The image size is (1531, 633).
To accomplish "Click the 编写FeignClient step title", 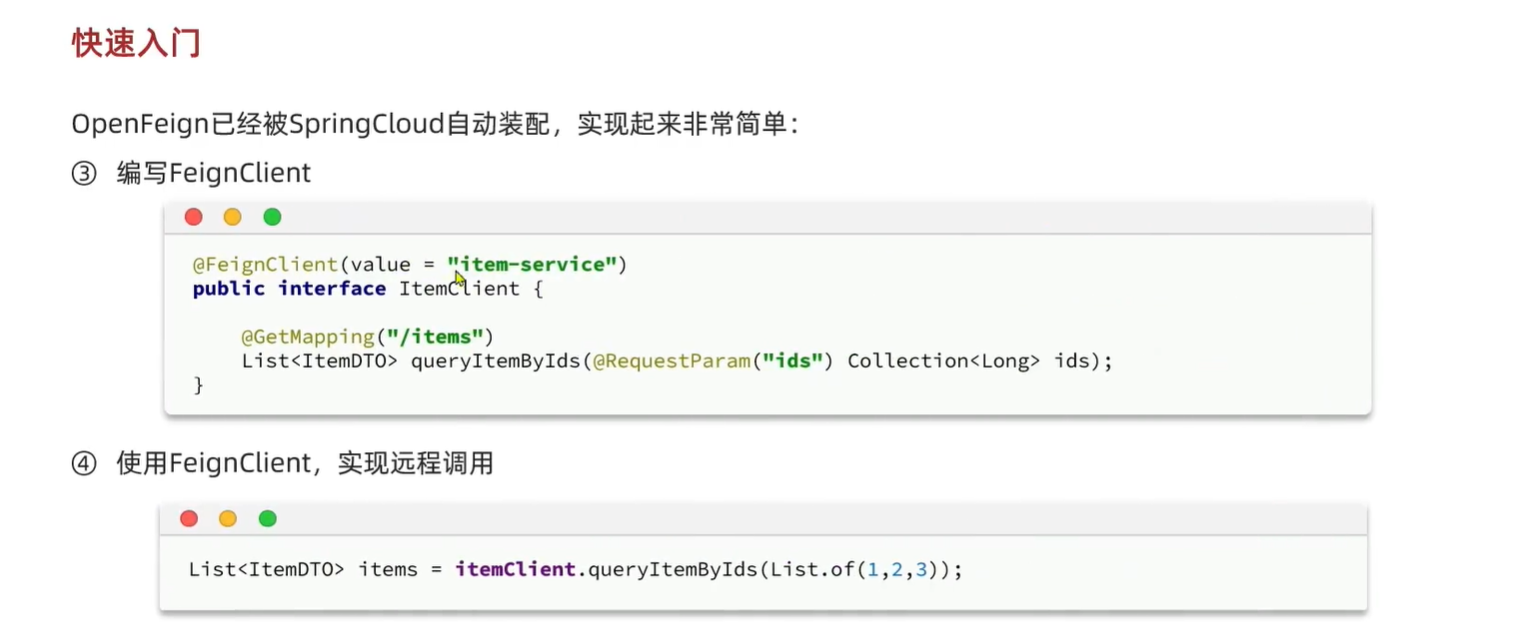I will click(x=214, y=174).
